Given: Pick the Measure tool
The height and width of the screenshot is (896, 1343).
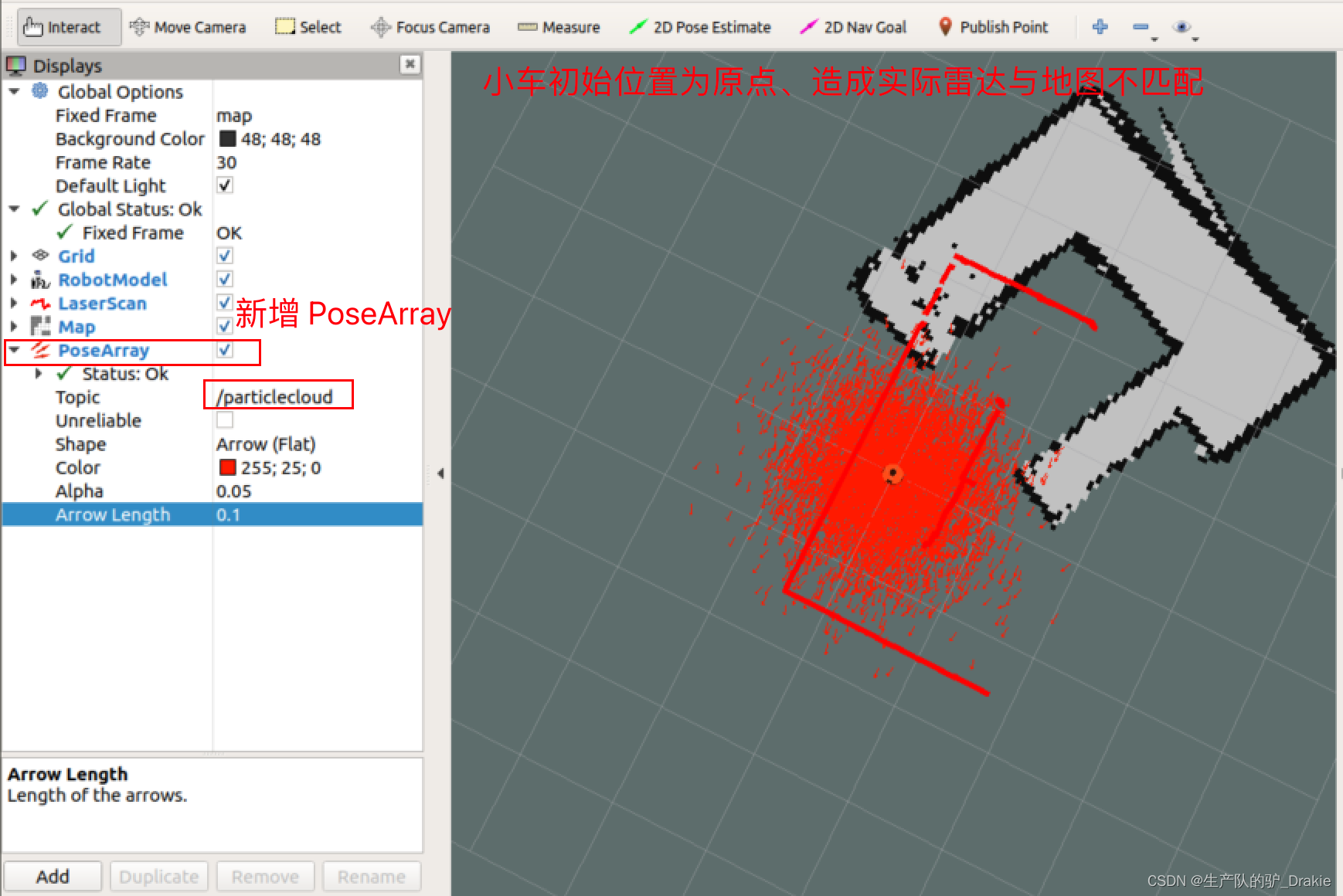Looking at the screenshot, I should (x=559, y=27).
